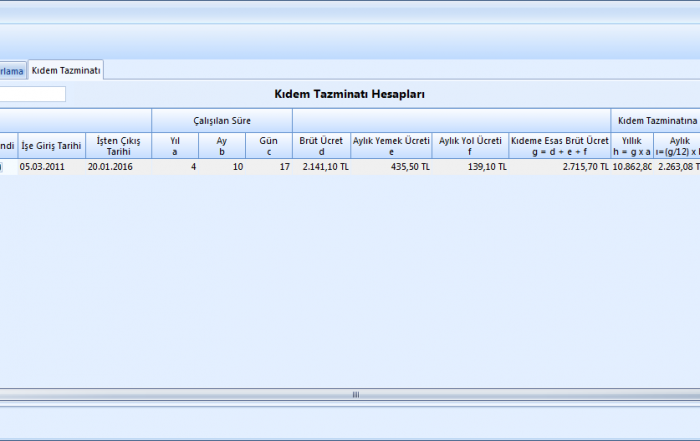Click the Yıllık h = g x a header
Viewport: 700px width, 441px height.
[632, 146]
